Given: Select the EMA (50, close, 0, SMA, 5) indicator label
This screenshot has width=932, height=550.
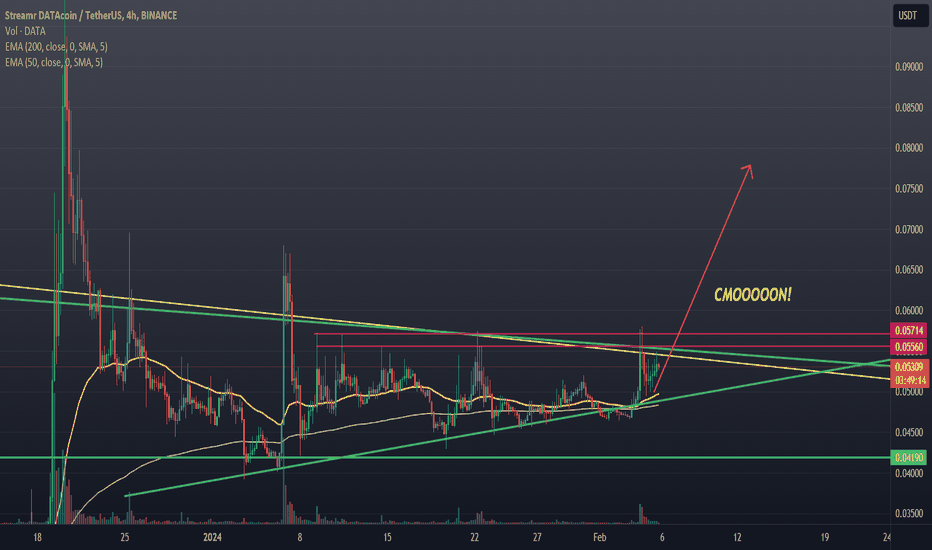Looking at the screenshot, I should 53,62.
